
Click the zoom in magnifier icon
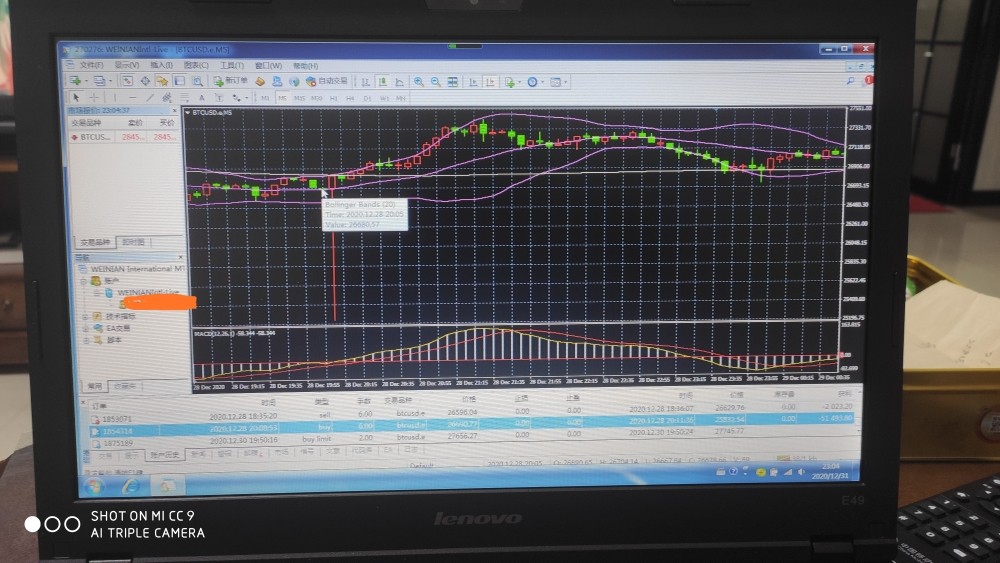tap(418, 82)
